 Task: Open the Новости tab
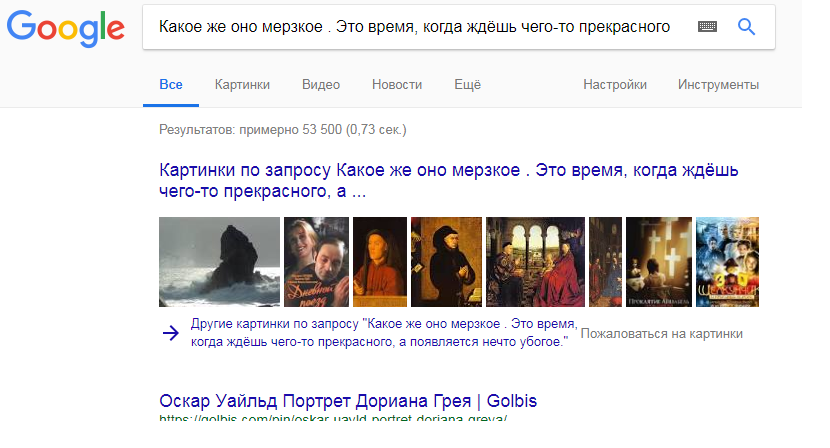[x=397, y=85]
